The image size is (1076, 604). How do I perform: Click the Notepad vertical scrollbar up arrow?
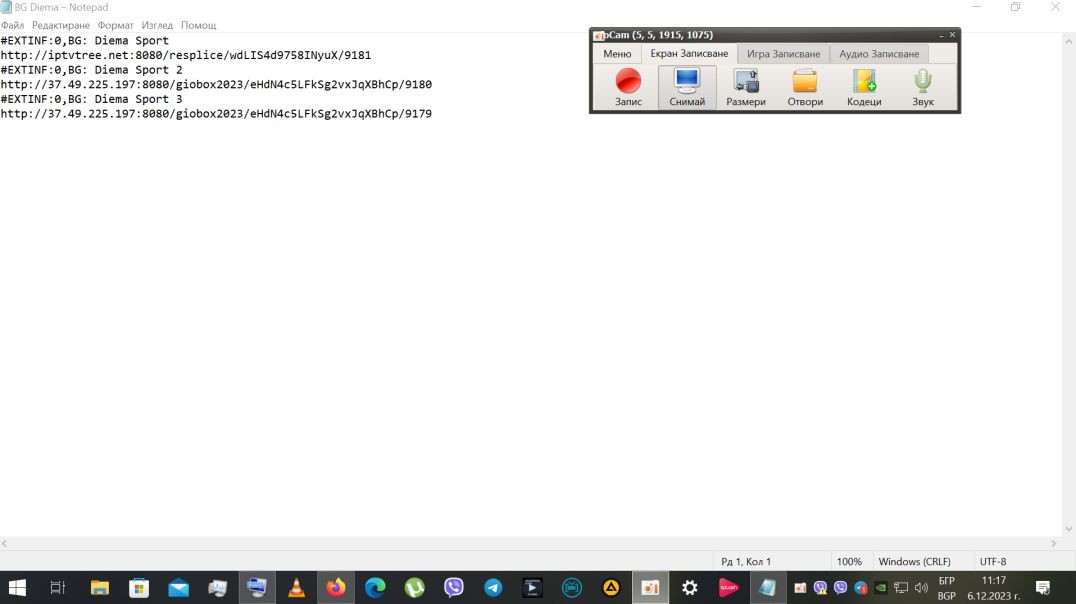coord(1068,40)
